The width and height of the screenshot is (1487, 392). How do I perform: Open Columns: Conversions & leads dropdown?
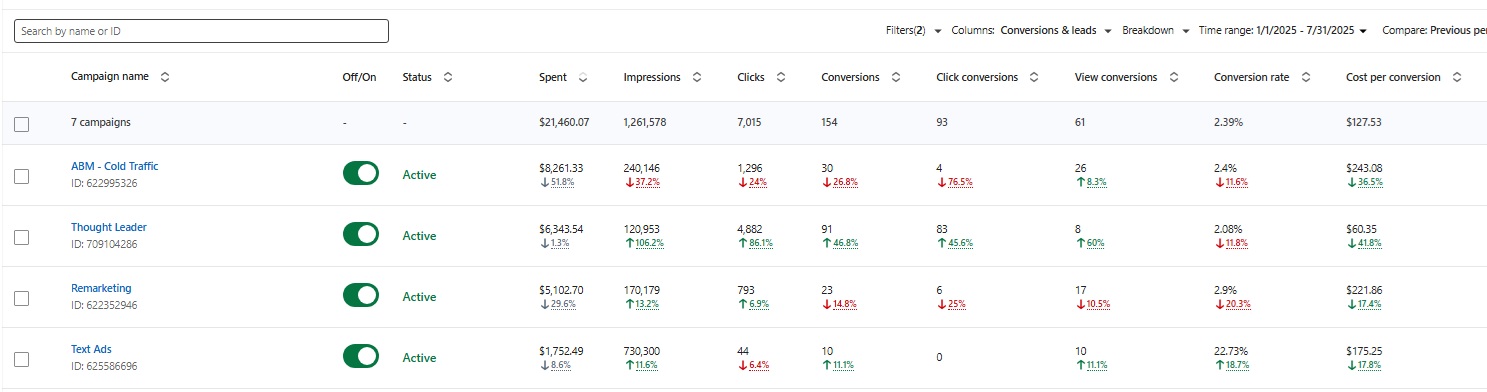1031,31
